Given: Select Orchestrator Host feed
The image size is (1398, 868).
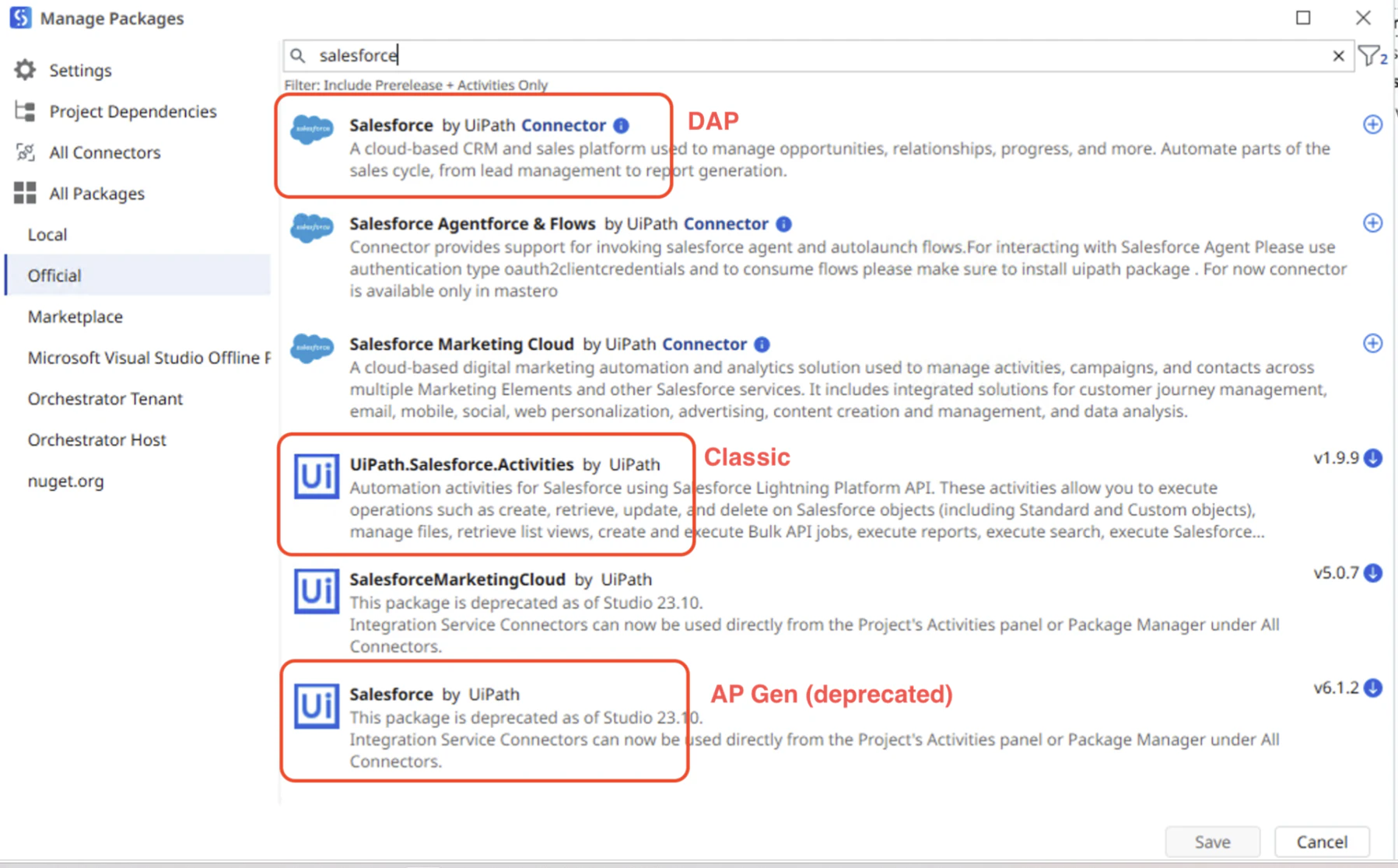Looking at the screenshot, I should pyautogui.click(x=96, y=440).
